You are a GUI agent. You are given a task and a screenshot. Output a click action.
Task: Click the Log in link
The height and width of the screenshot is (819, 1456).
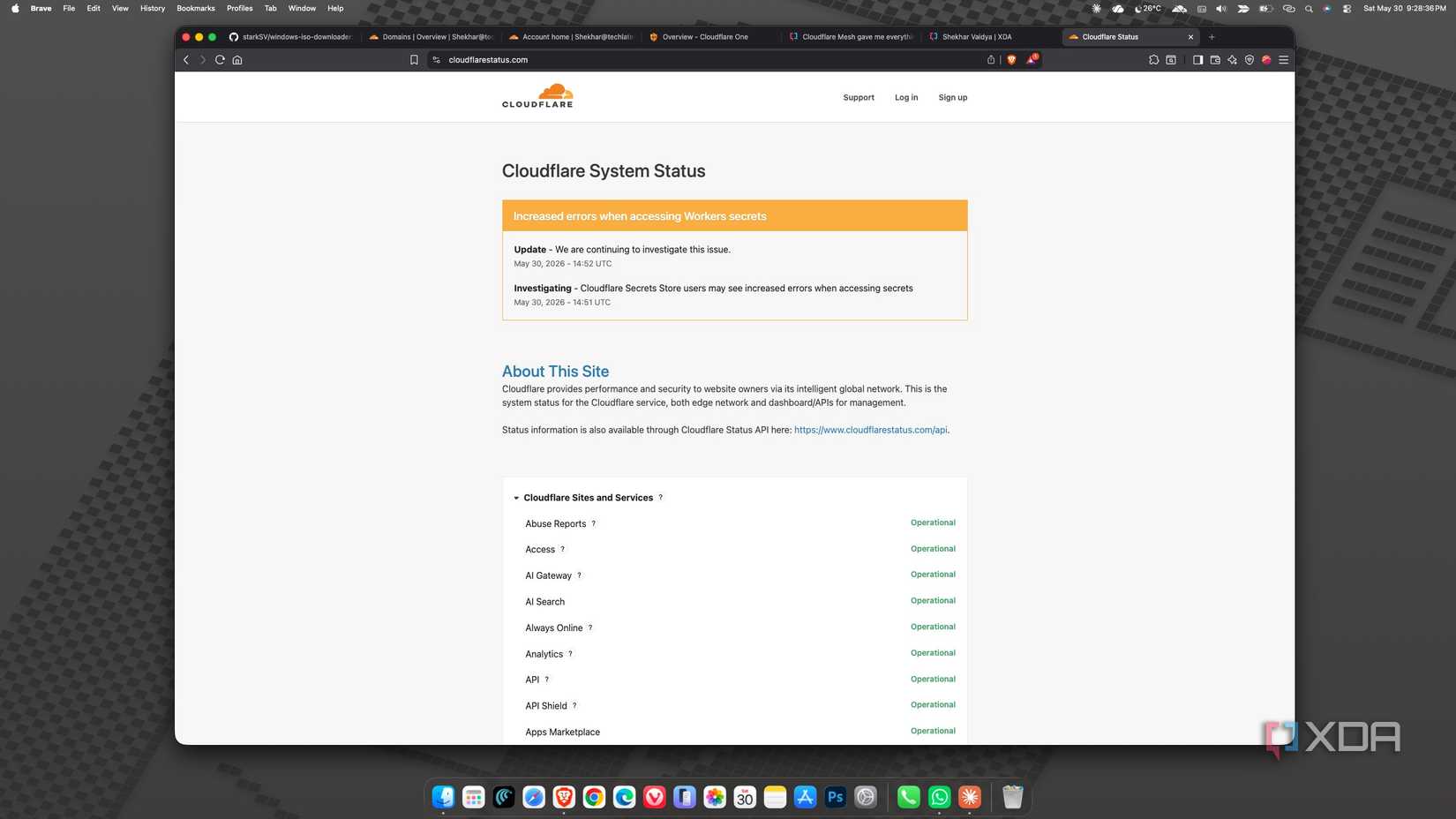tap(906, 97)
